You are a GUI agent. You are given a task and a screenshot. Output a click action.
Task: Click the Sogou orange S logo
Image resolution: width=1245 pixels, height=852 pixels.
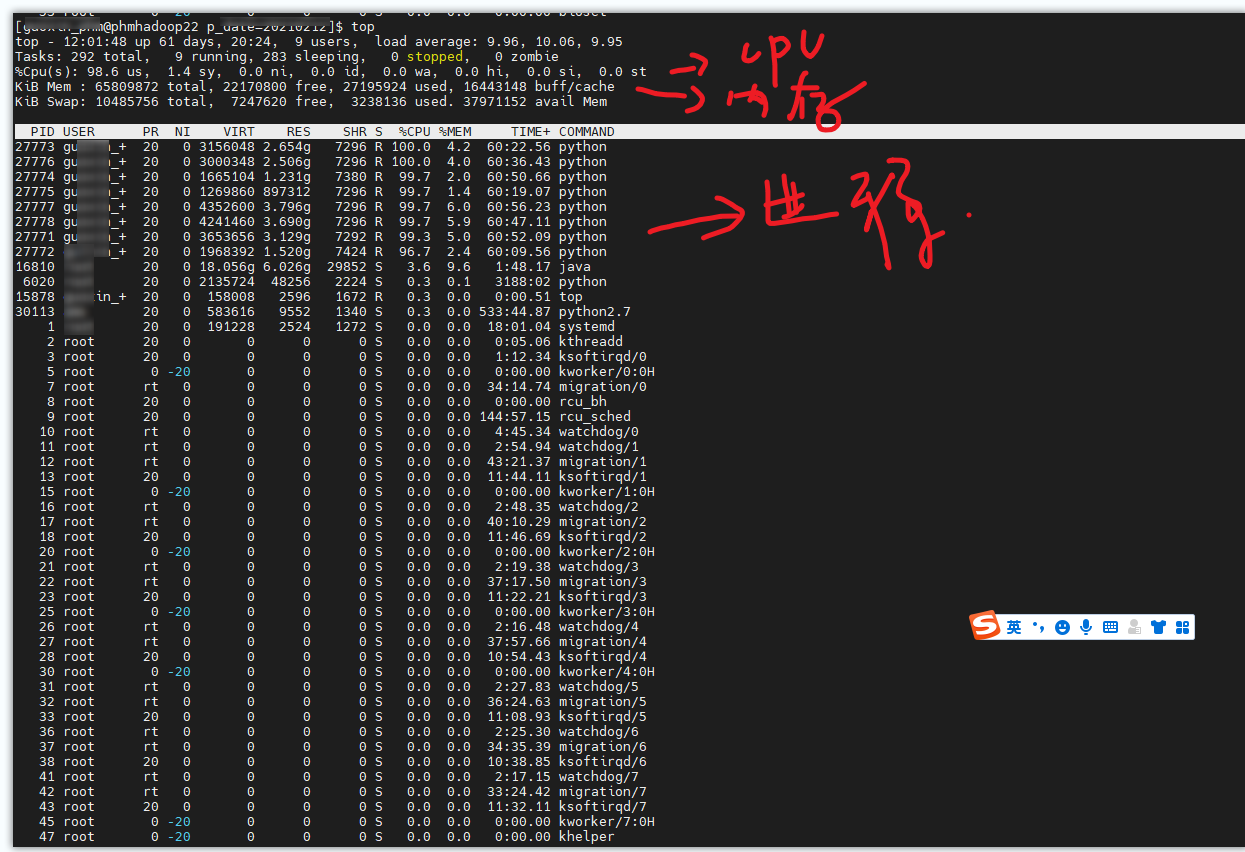pos(986,626)
